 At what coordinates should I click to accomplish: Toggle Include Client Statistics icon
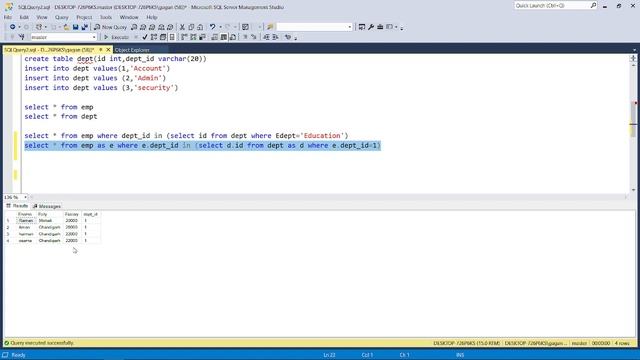click(x=202, y=37)
